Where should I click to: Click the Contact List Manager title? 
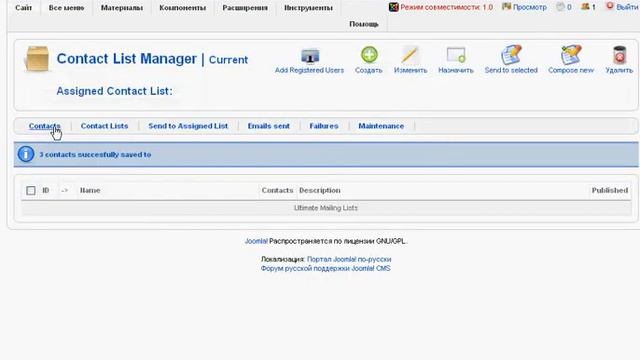(x=127, y=59)
